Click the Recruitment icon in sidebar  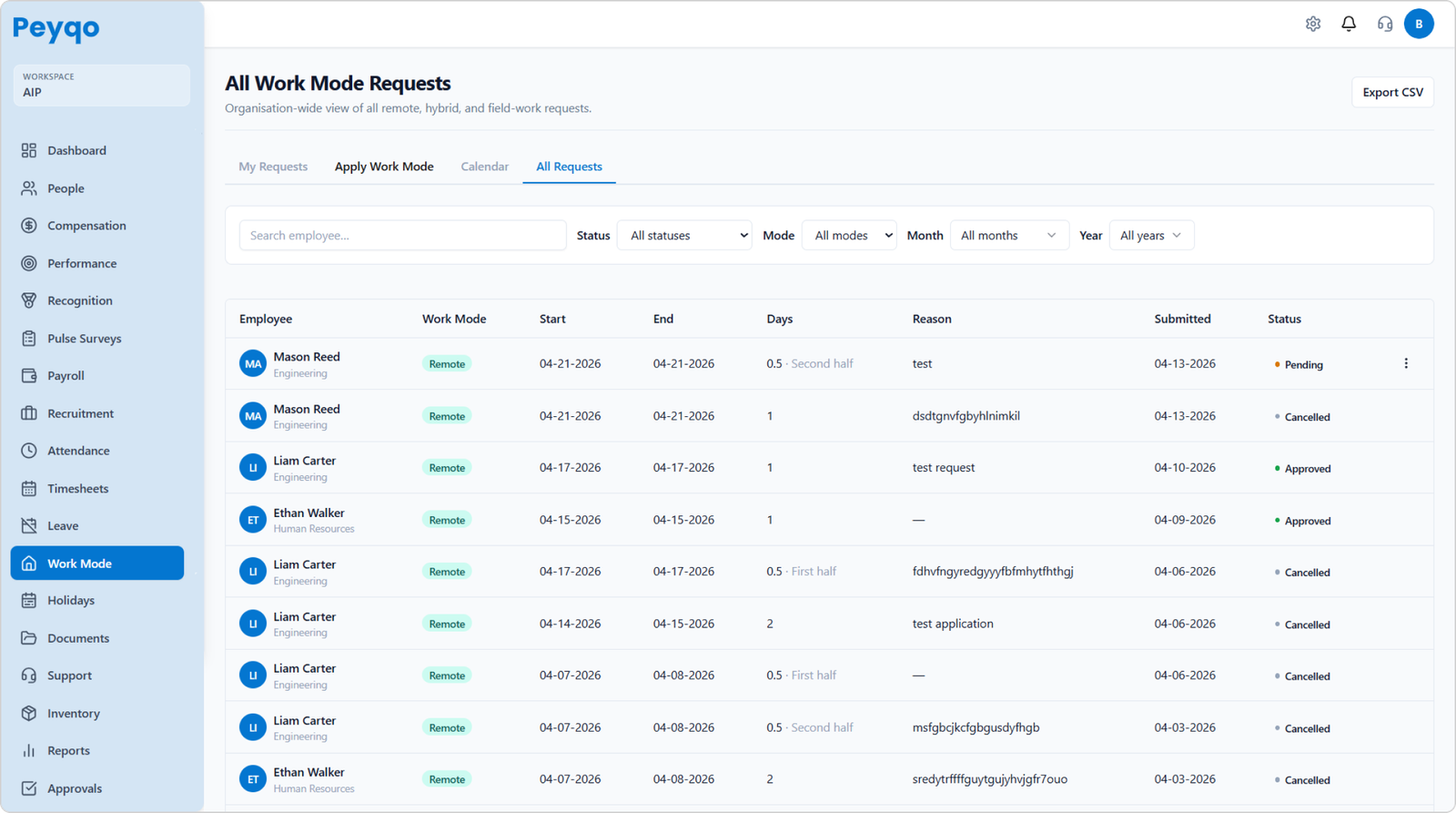[x=29, y=413]
